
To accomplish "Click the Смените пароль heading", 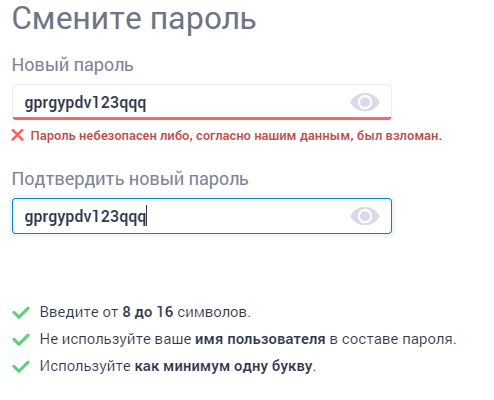I will 134,19.
